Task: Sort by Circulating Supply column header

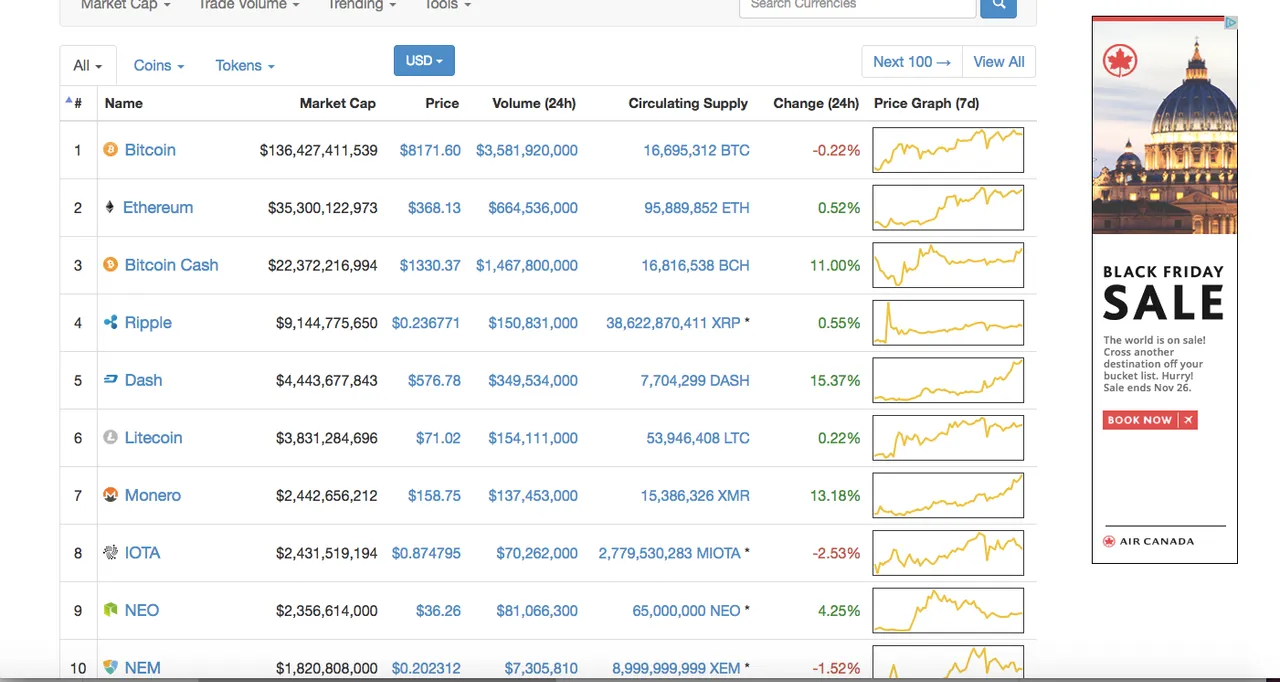Action: 688,103
